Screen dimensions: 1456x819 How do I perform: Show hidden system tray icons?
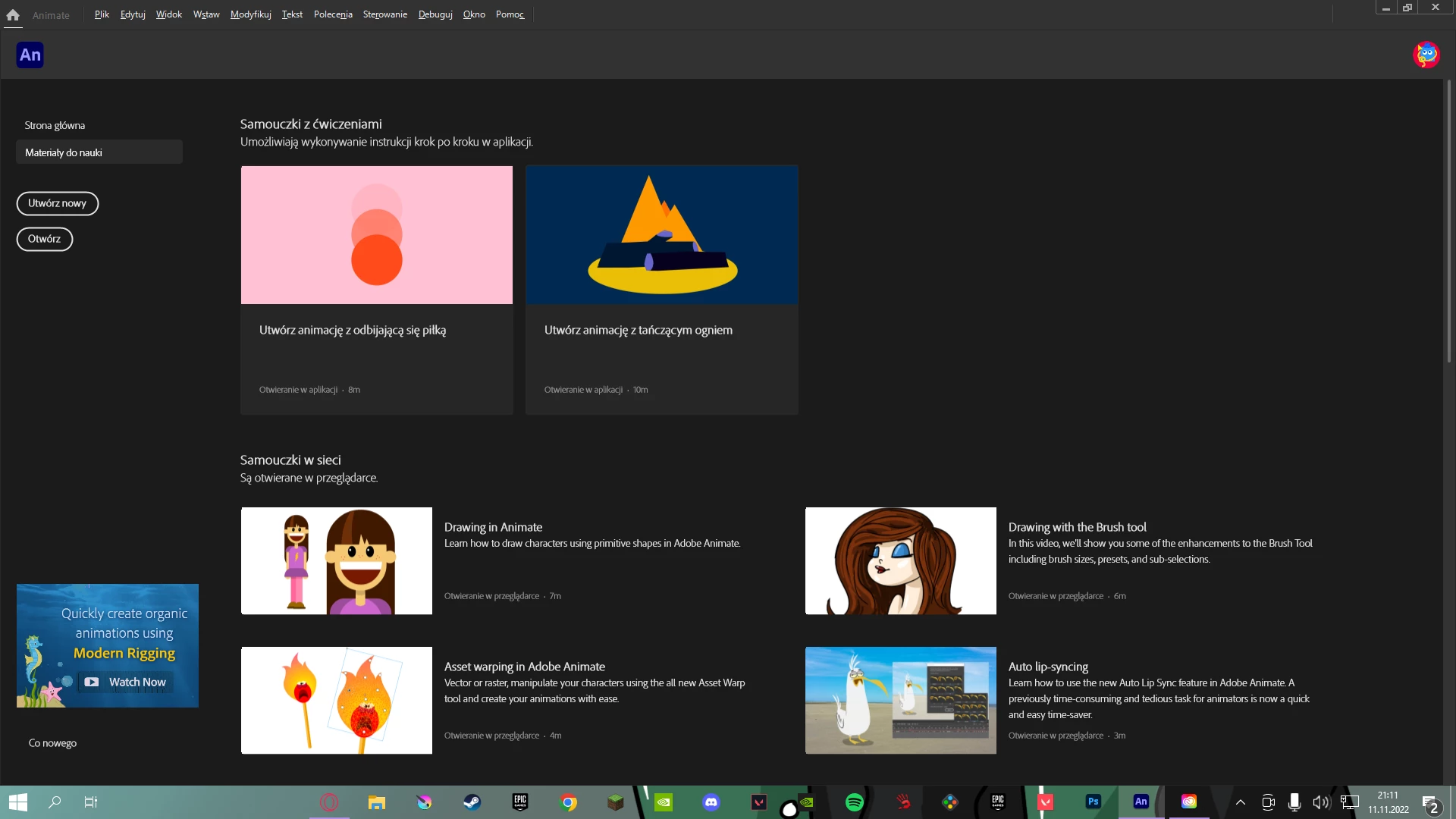click(x=1241, y=802)
